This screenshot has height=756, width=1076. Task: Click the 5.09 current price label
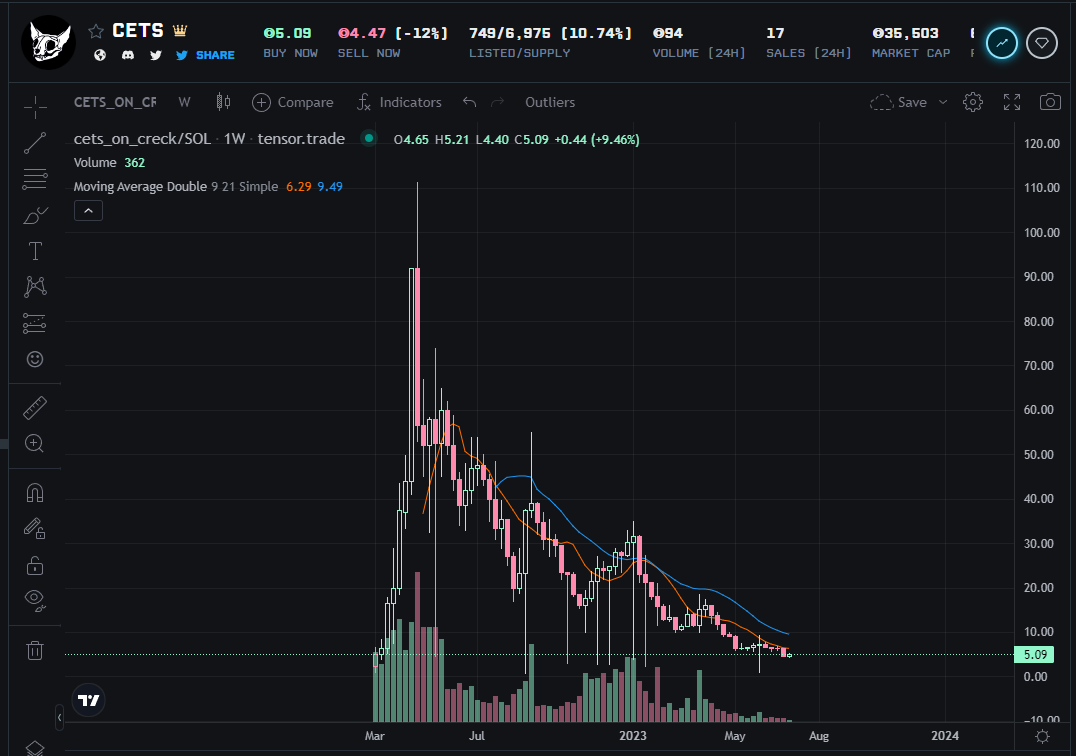1034,654
